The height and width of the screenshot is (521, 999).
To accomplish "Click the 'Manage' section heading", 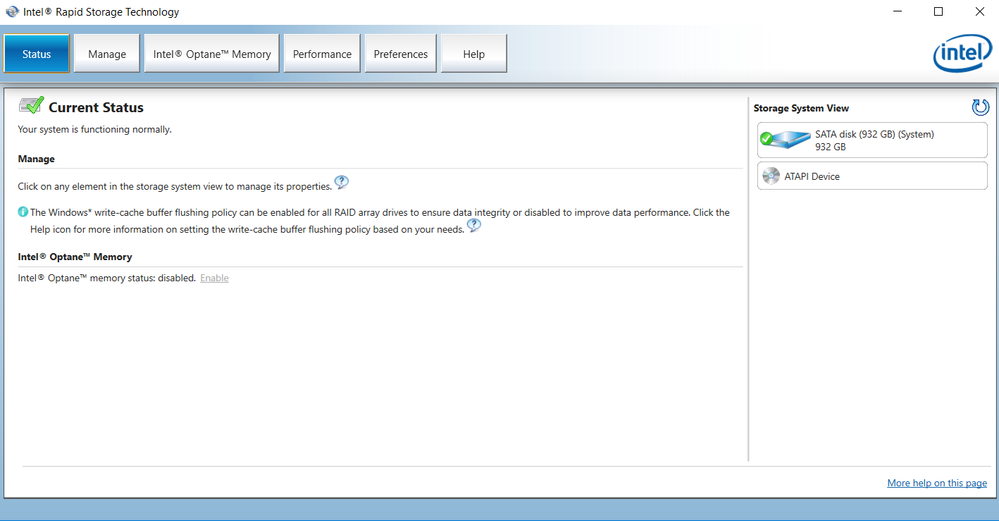I will coord(36,159).
